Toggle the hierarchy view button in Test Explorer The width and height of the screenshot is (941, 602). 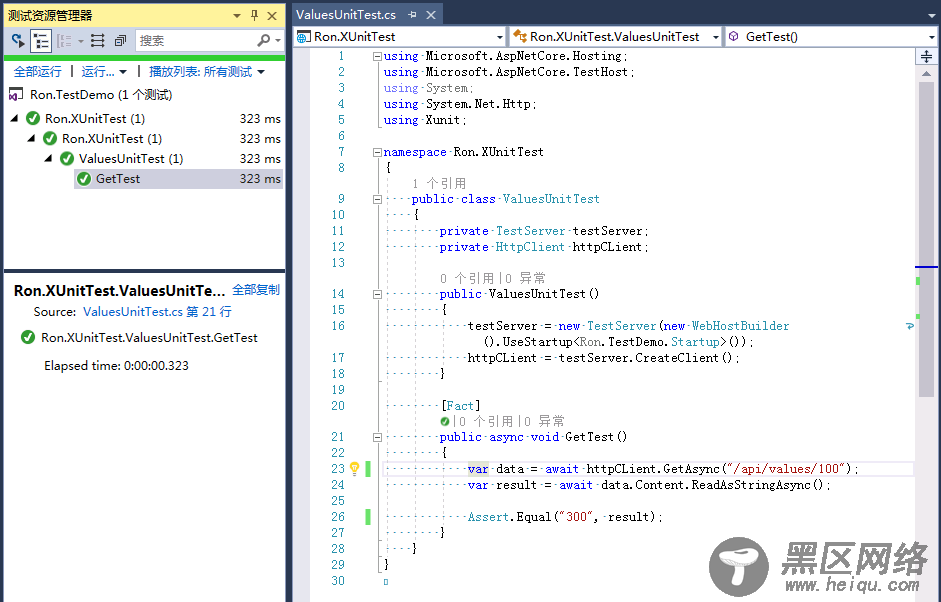[41, 40]
